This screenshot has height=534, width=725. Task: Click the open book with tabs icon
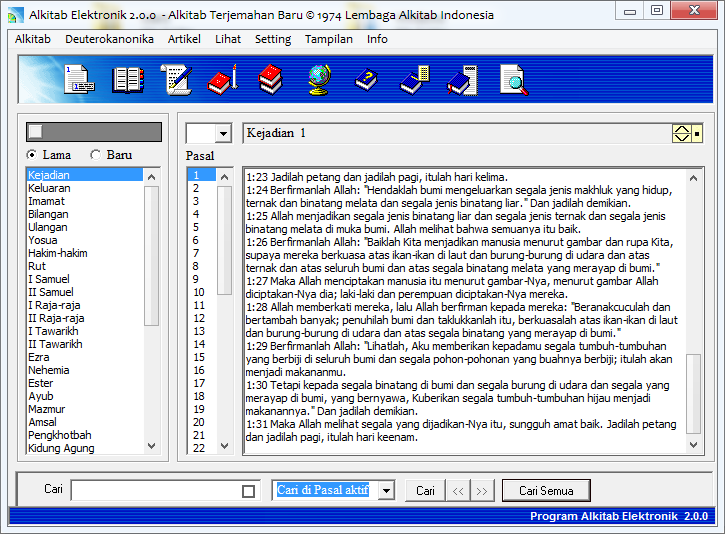pos(128,80)
